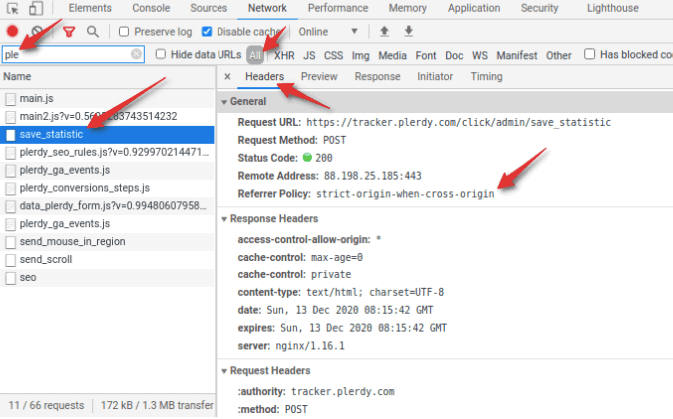The width and height of the screenshot is (673, 419).
Task: Select send_scroll request in the list
Action: 46,259
